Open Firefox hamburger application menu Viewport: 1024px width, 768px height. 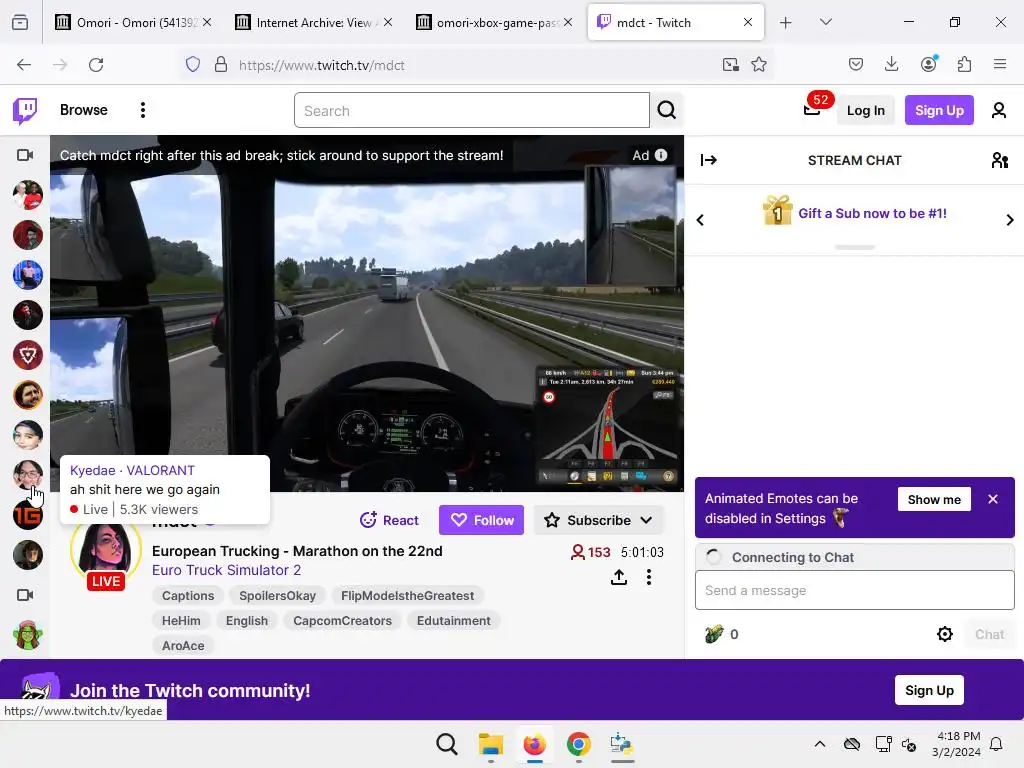[1000, 65]
